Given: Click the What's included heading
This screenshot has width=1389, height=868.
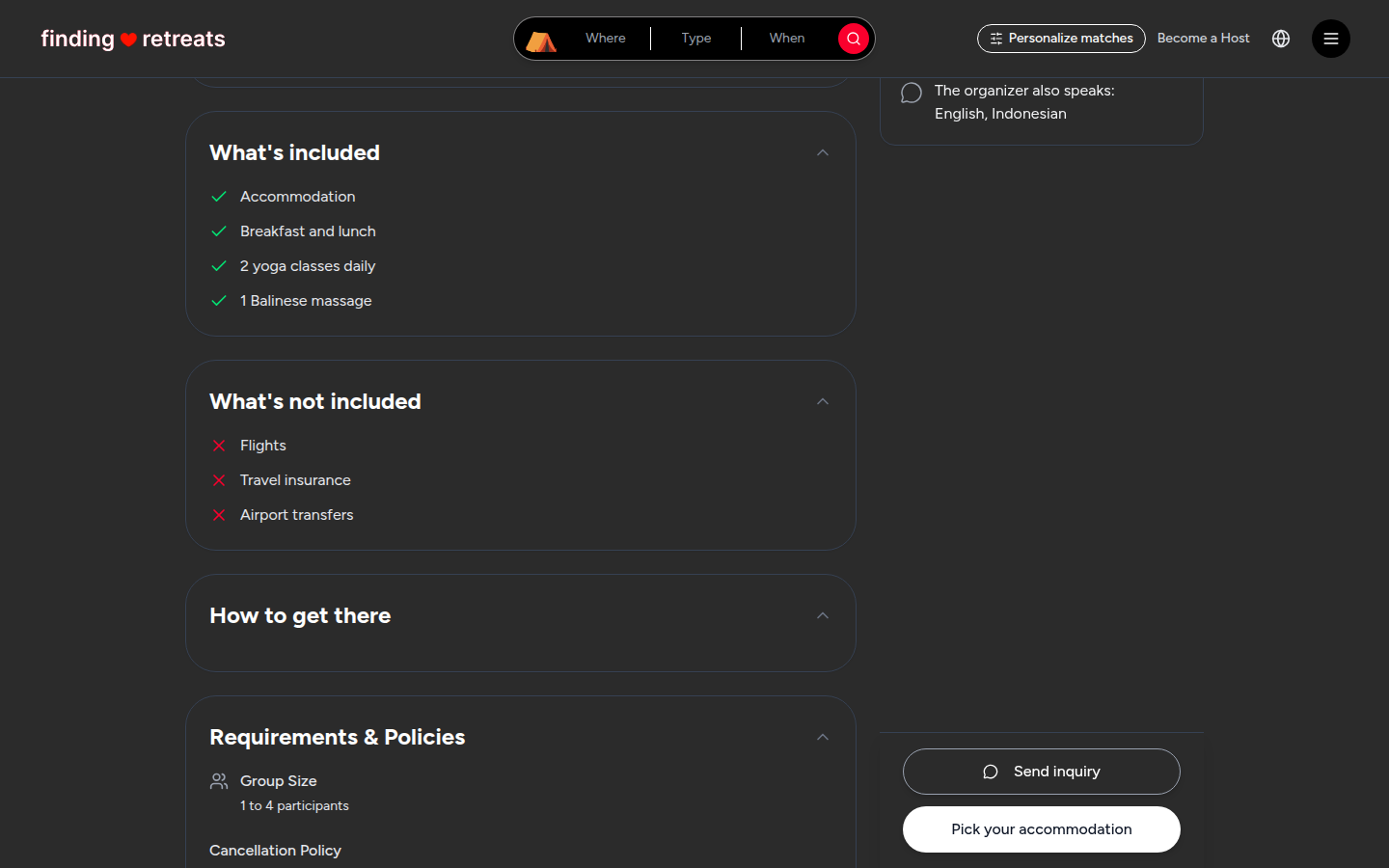Looking at the screenshot, I should tap(294, 152).
